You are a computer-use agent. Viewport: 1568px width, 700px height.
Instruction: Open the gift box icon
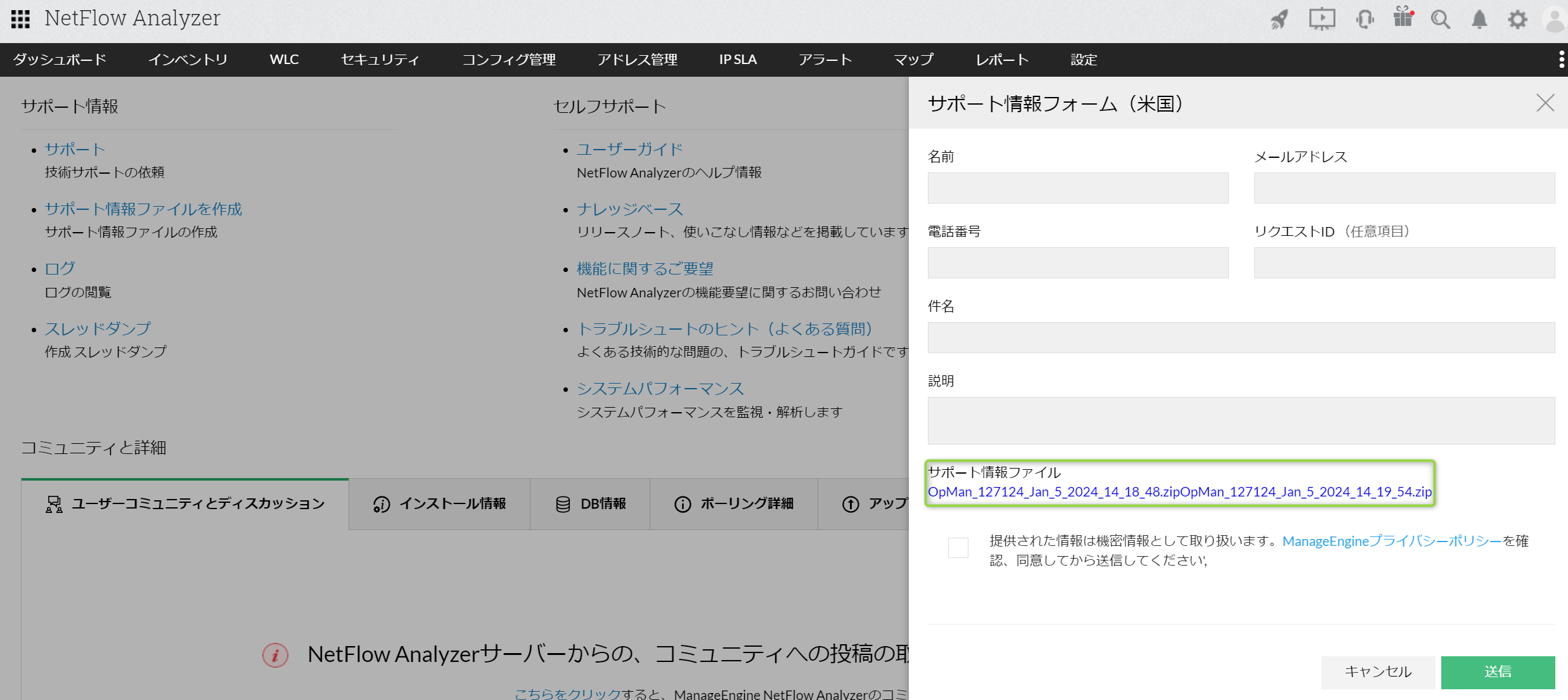(x=1403, y=18)
